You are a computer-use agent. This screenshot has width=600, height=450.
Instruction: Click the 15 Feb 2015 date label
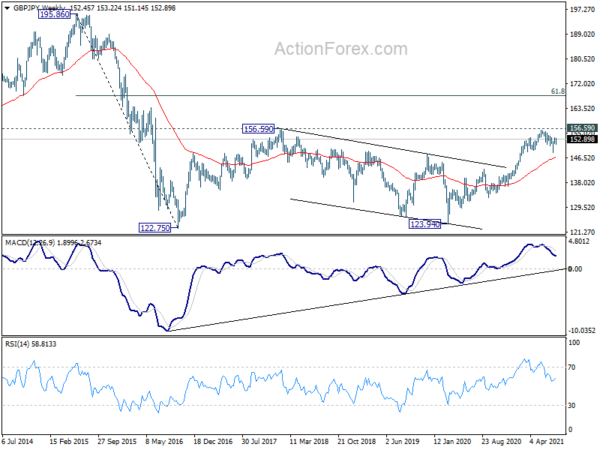[x=68, y=442]
